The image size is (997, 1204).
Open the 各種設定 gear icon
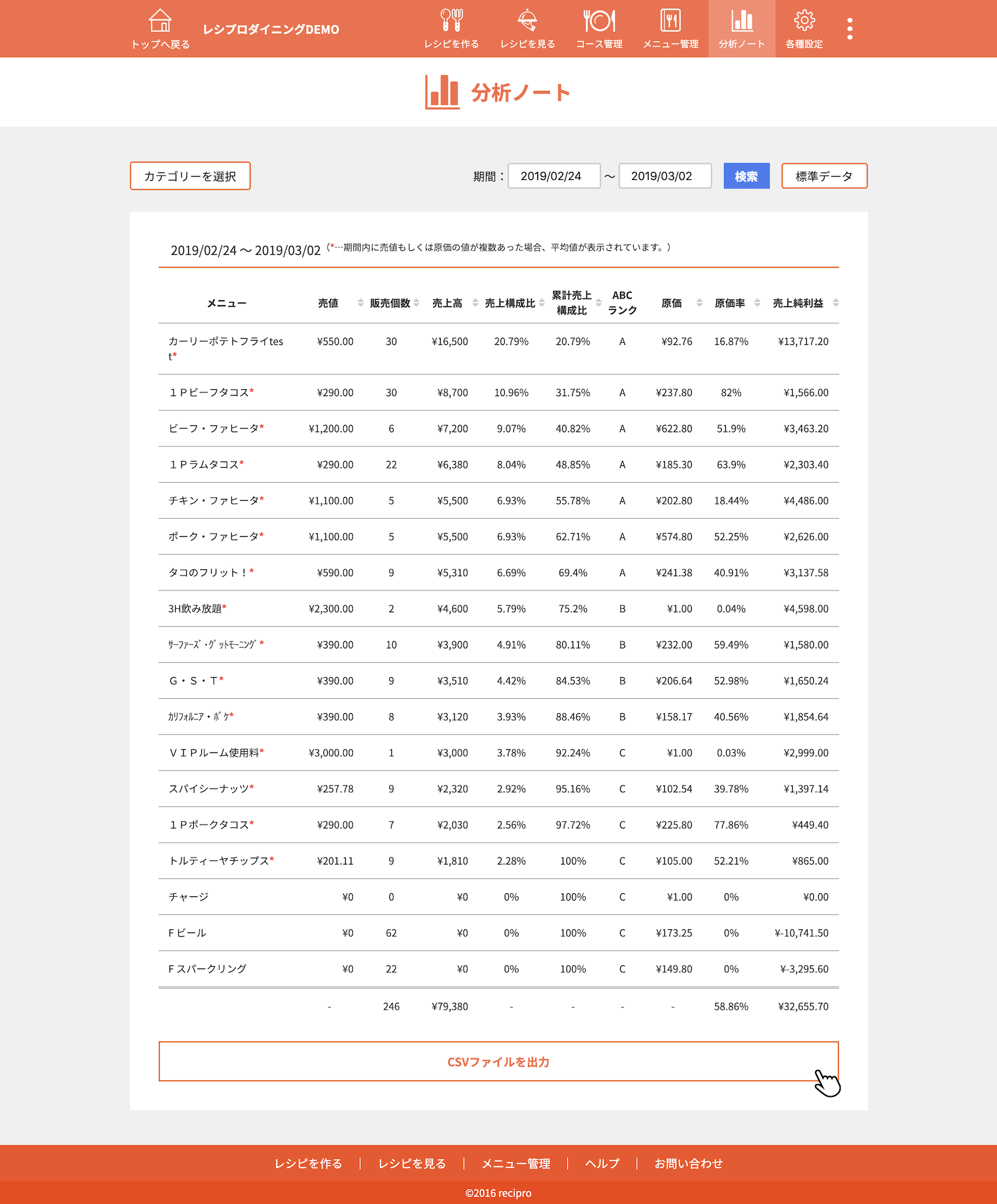coord(804,21)
